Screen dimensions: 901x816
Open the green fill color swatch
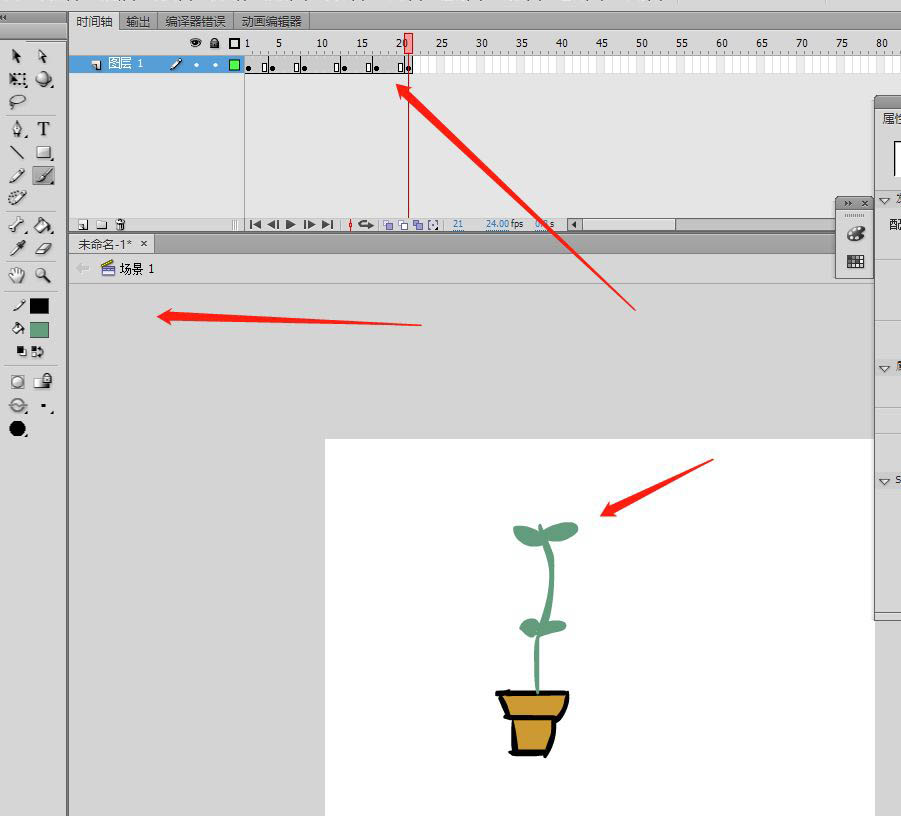tap(39, 330)
